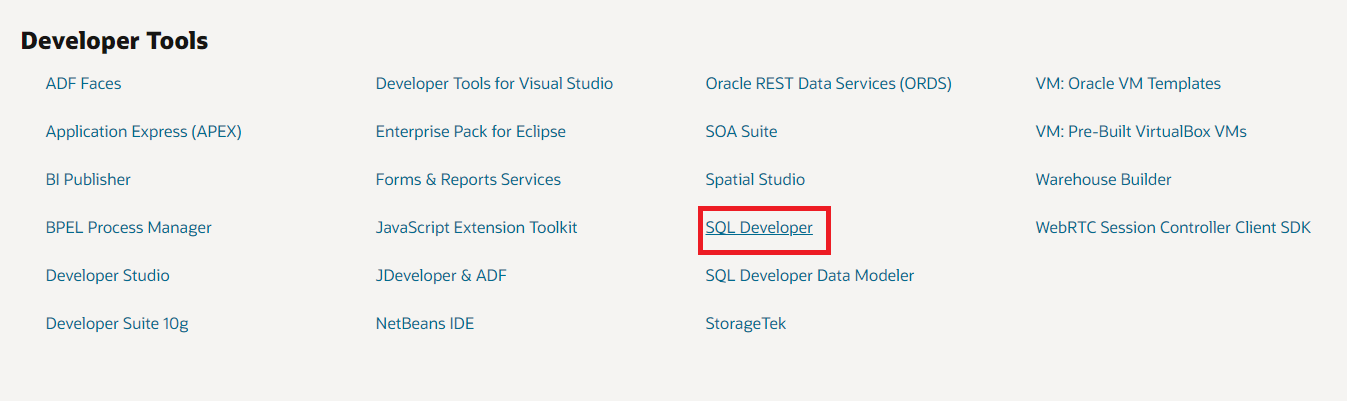Screen dimensions: 1347x401
Task: Open Developer Suite 10g link
Action: [x=117, y=324]
